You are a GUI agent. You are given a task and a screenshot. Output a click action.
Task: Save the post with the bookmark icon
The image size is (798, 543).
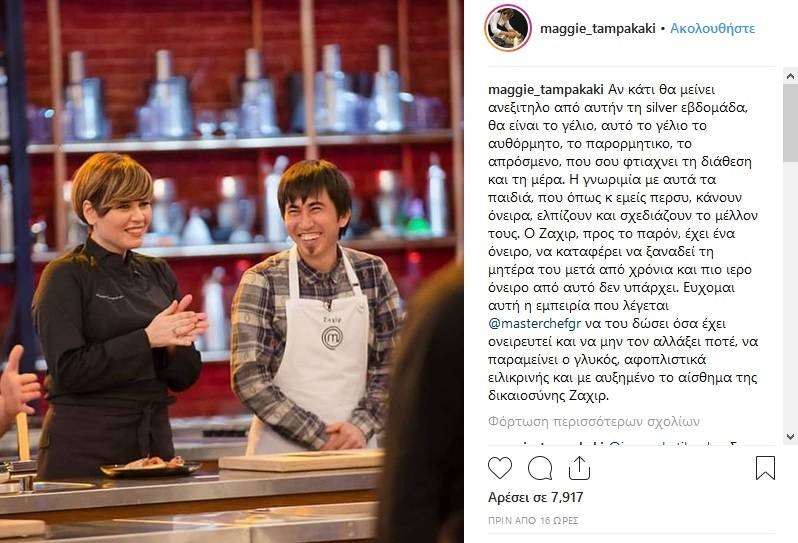point(765,468)
